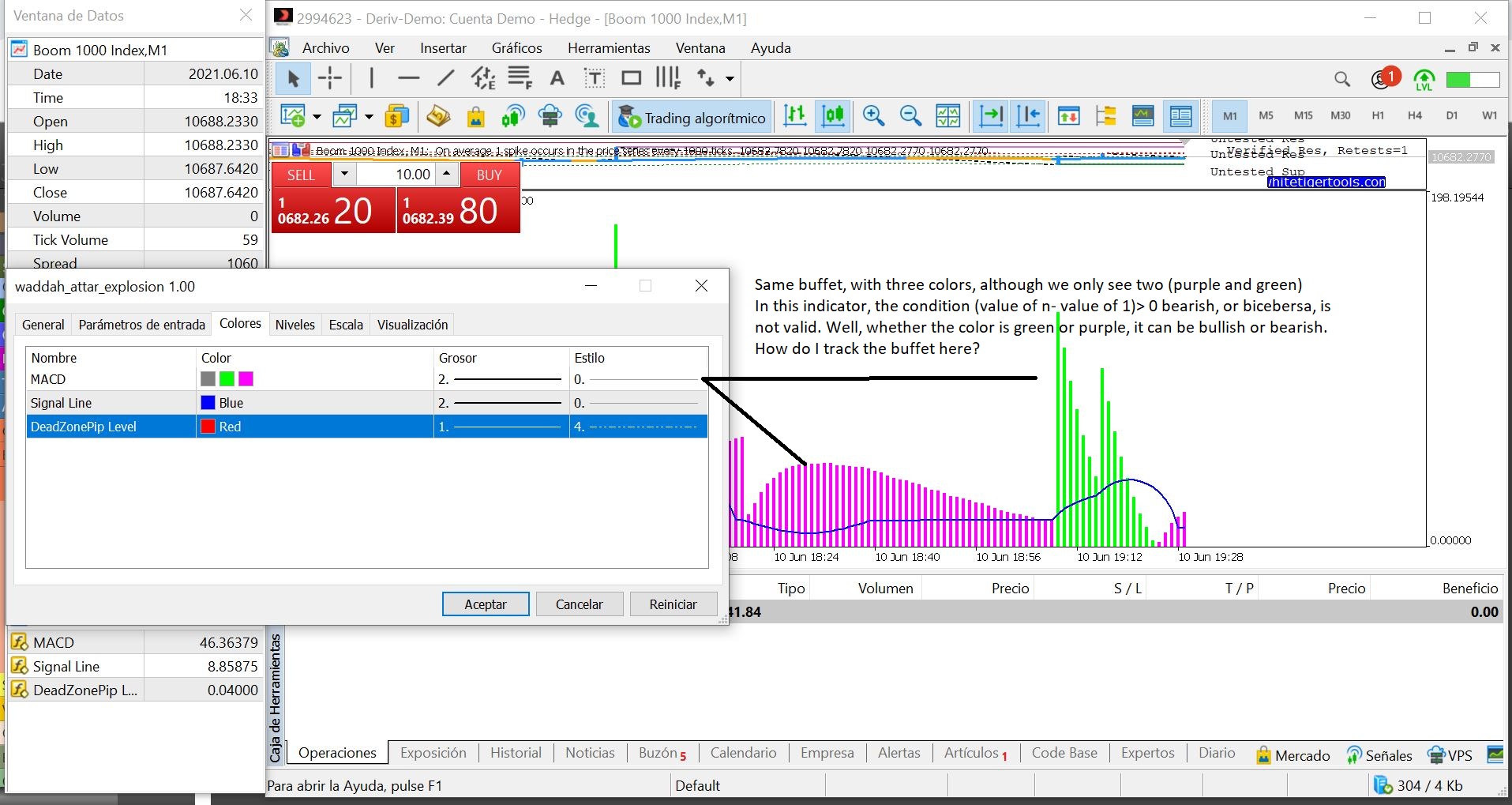Screen dimensions: 1512x805
Task: Click the Aceptar button
Action: click(486, 604)
